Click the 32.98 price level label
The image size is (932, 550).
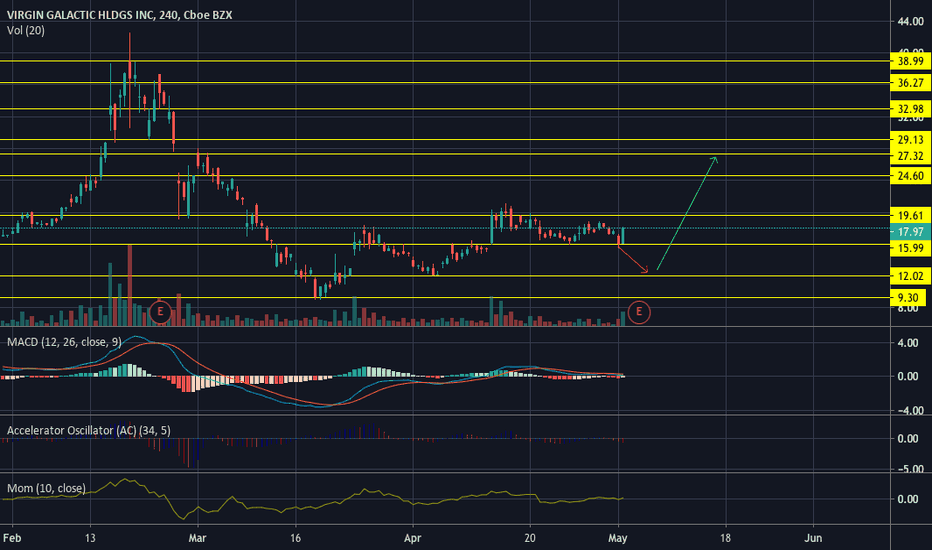pyautogui.click(x=910, y=109)
